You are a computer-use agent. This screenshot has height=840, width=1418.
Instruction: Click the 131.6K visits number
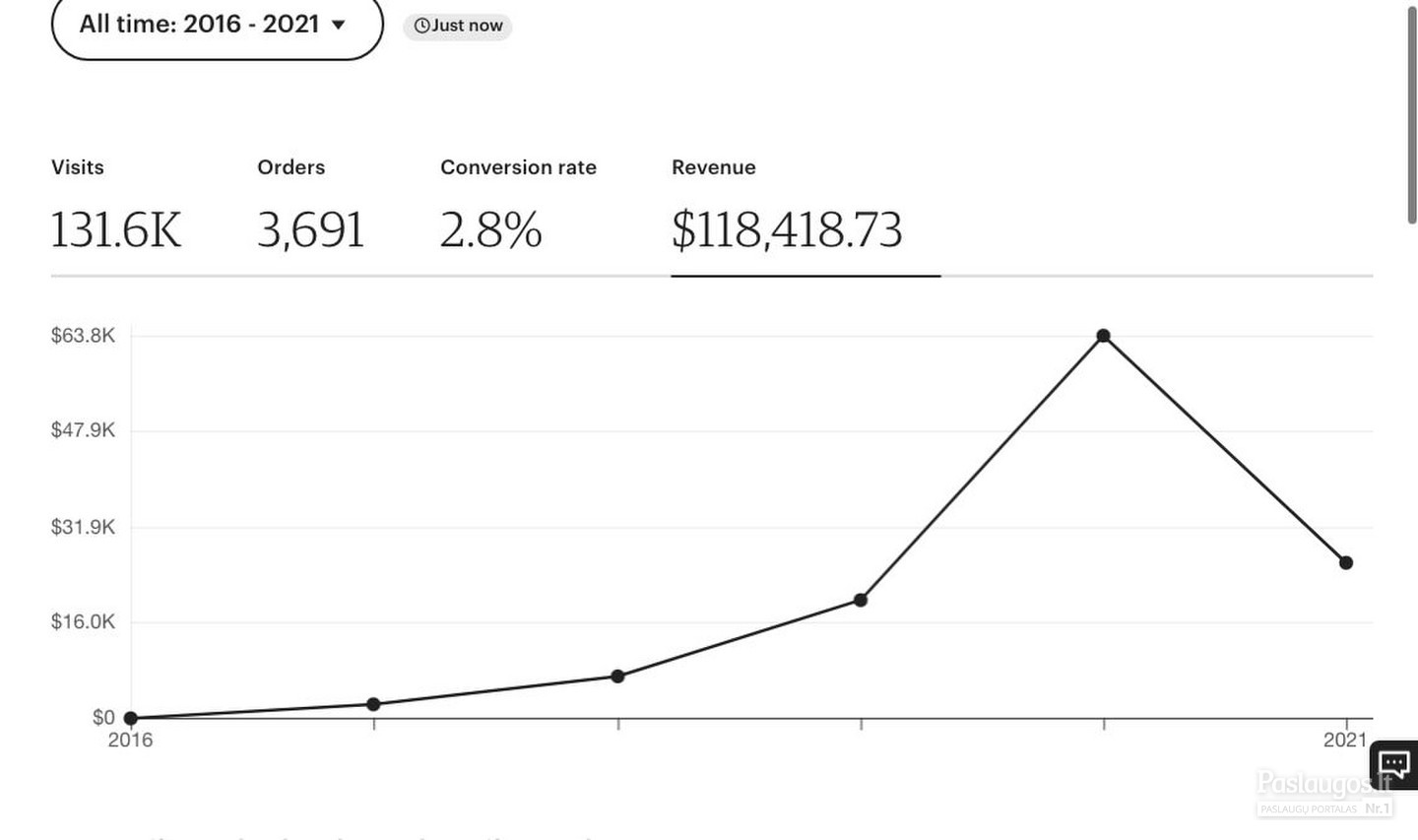pyautogui.click(x=116, y=229)
